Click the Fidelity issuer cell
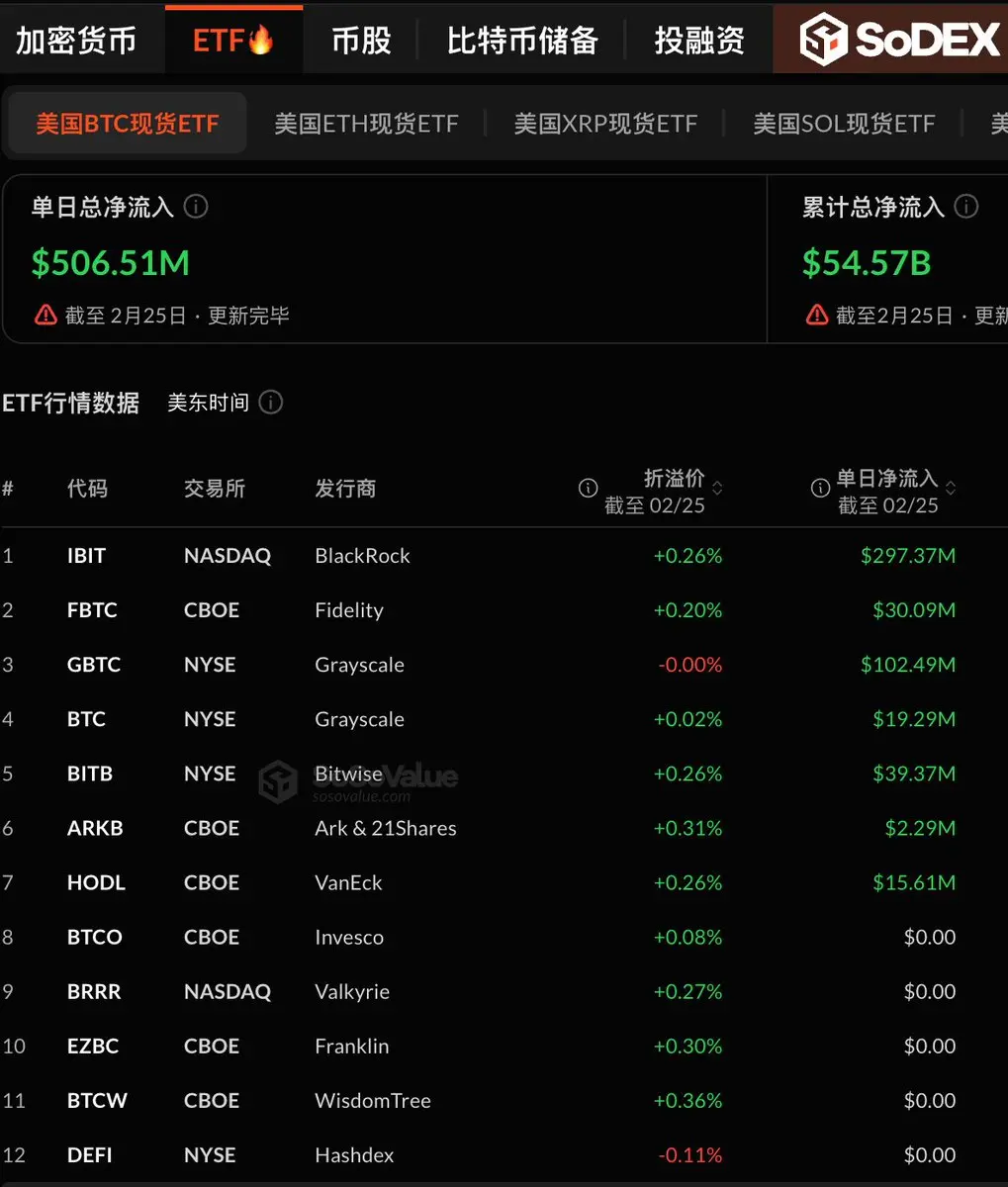Viewport: 1008px width, 1187px height. (x=349, y=610)
